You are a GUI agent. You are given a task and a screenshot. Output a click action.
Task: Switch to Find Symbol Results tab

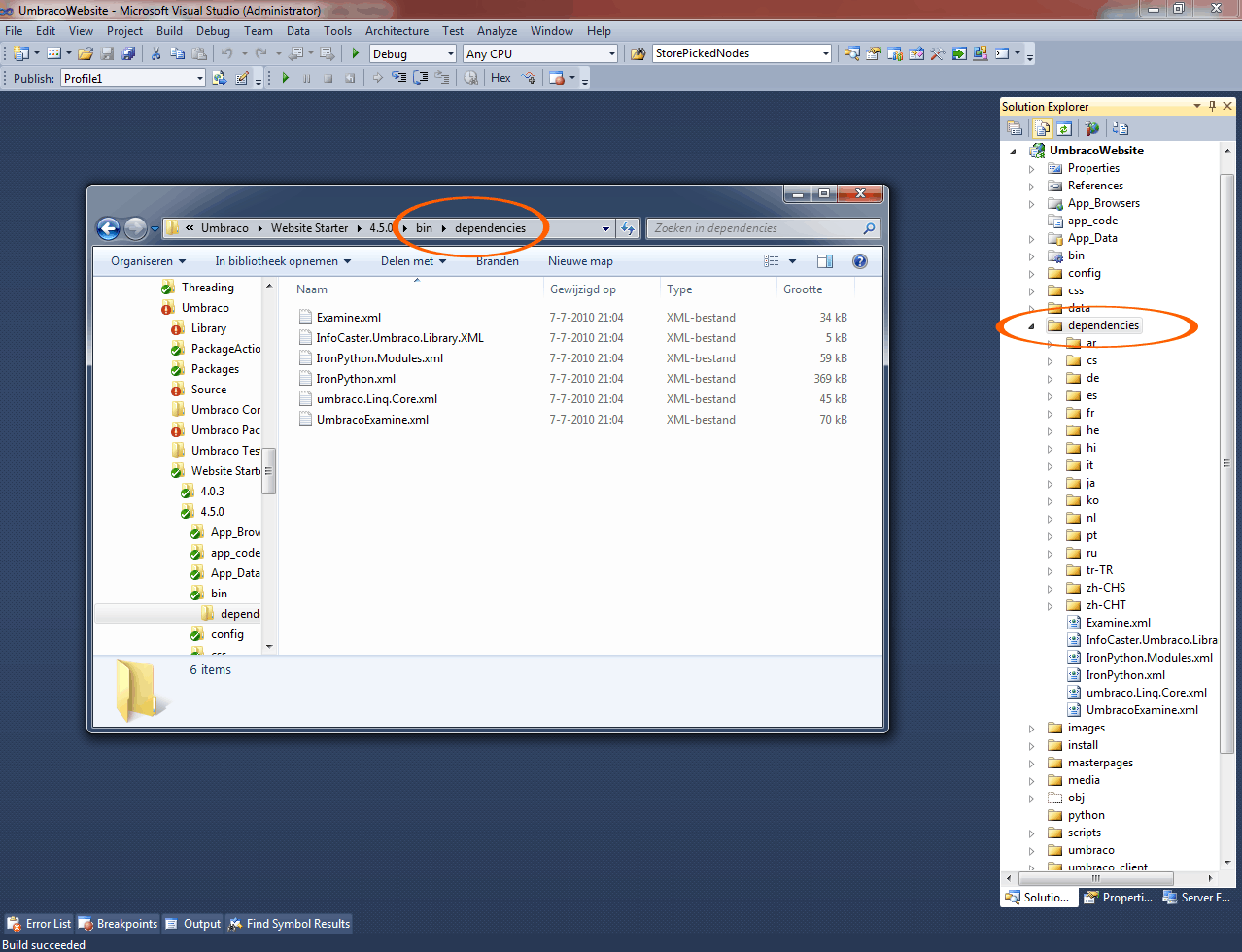(289, 924)
